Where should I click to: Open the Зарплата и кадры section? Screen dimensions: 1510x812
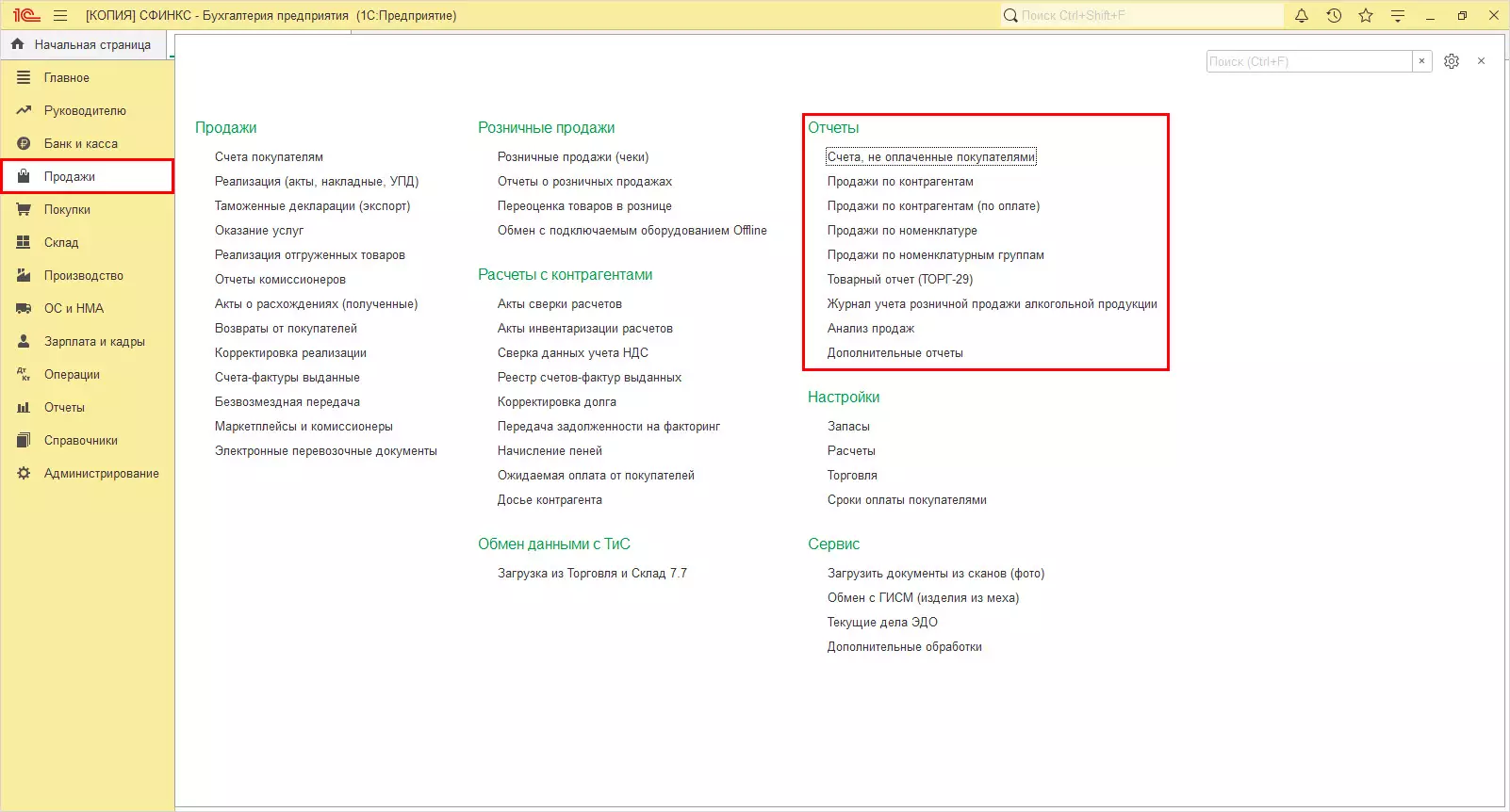87,341
